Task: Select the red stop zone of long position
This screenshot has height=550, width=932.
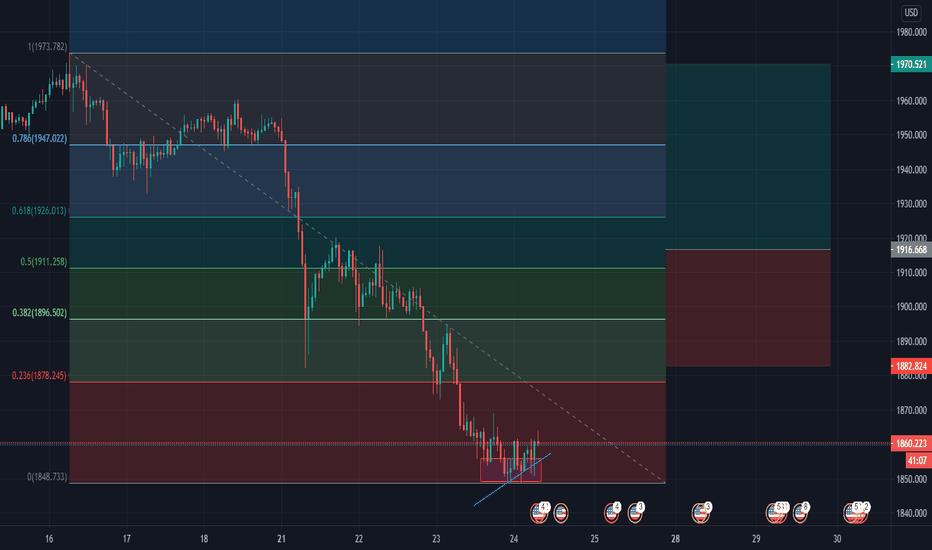Action: point(748,307)
